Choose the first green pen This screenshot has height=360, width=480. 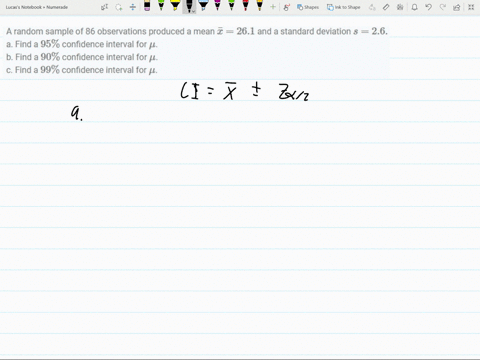click(x=161, y=6)
